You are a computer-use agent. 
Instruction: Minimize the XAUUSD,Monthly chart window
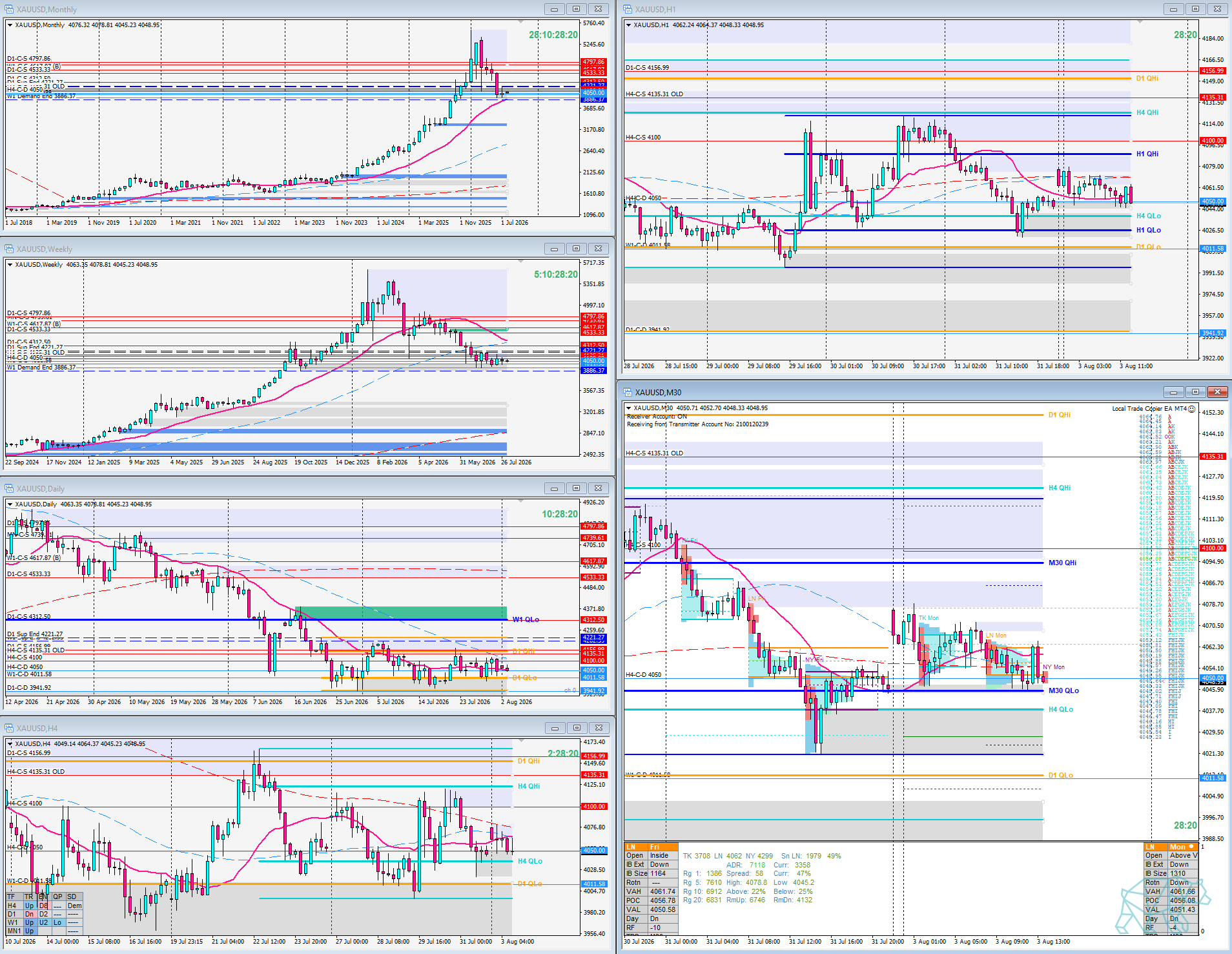(x=554, y=9)
